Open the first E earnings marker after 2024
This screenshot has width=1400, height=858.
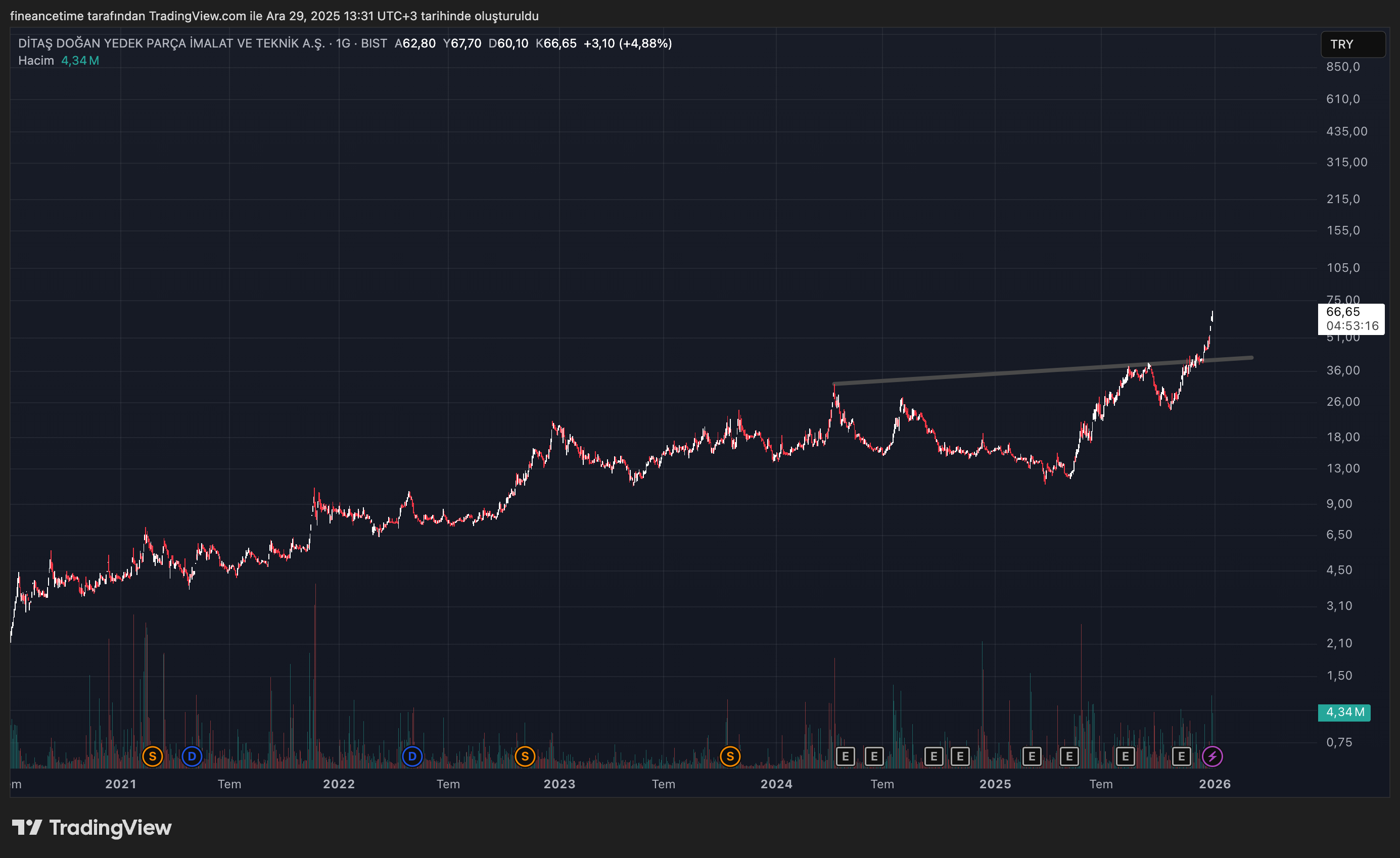846,756
